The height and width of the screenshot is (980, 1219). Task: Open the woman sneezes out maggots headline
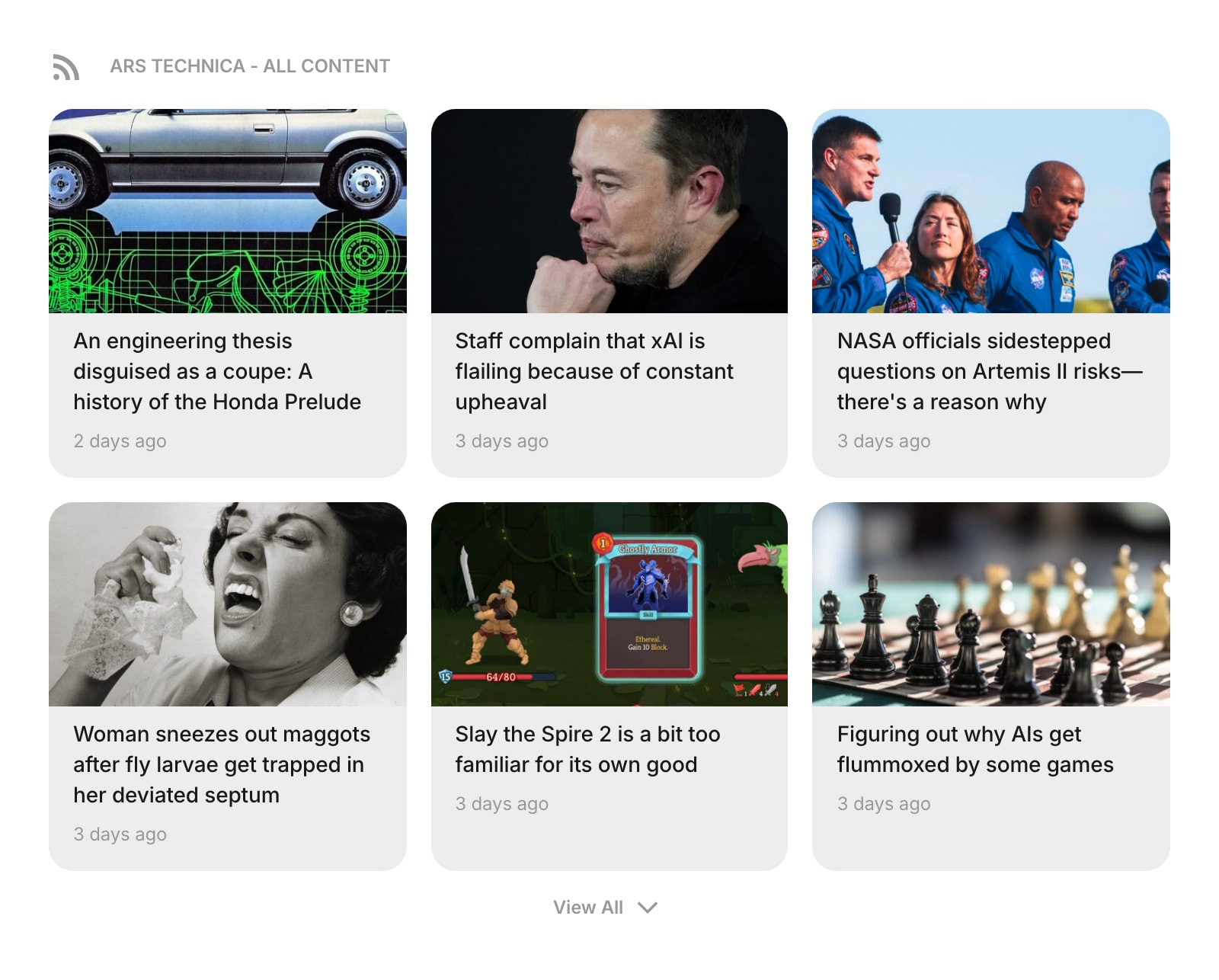point(222,764)
